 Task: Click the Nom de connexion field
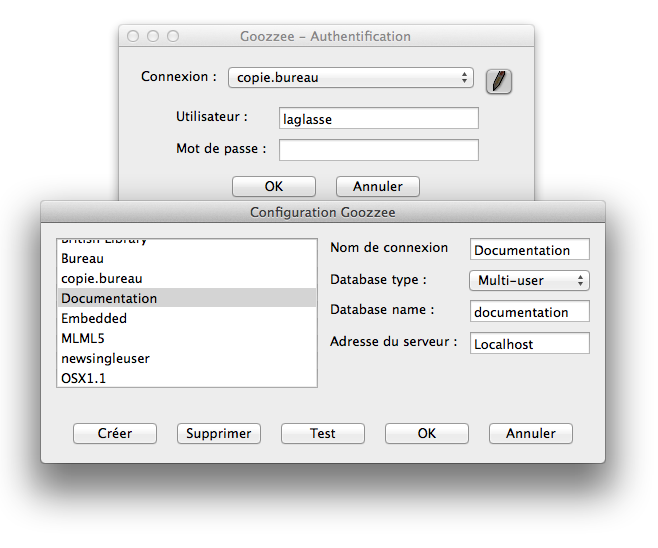coord(529,250)
